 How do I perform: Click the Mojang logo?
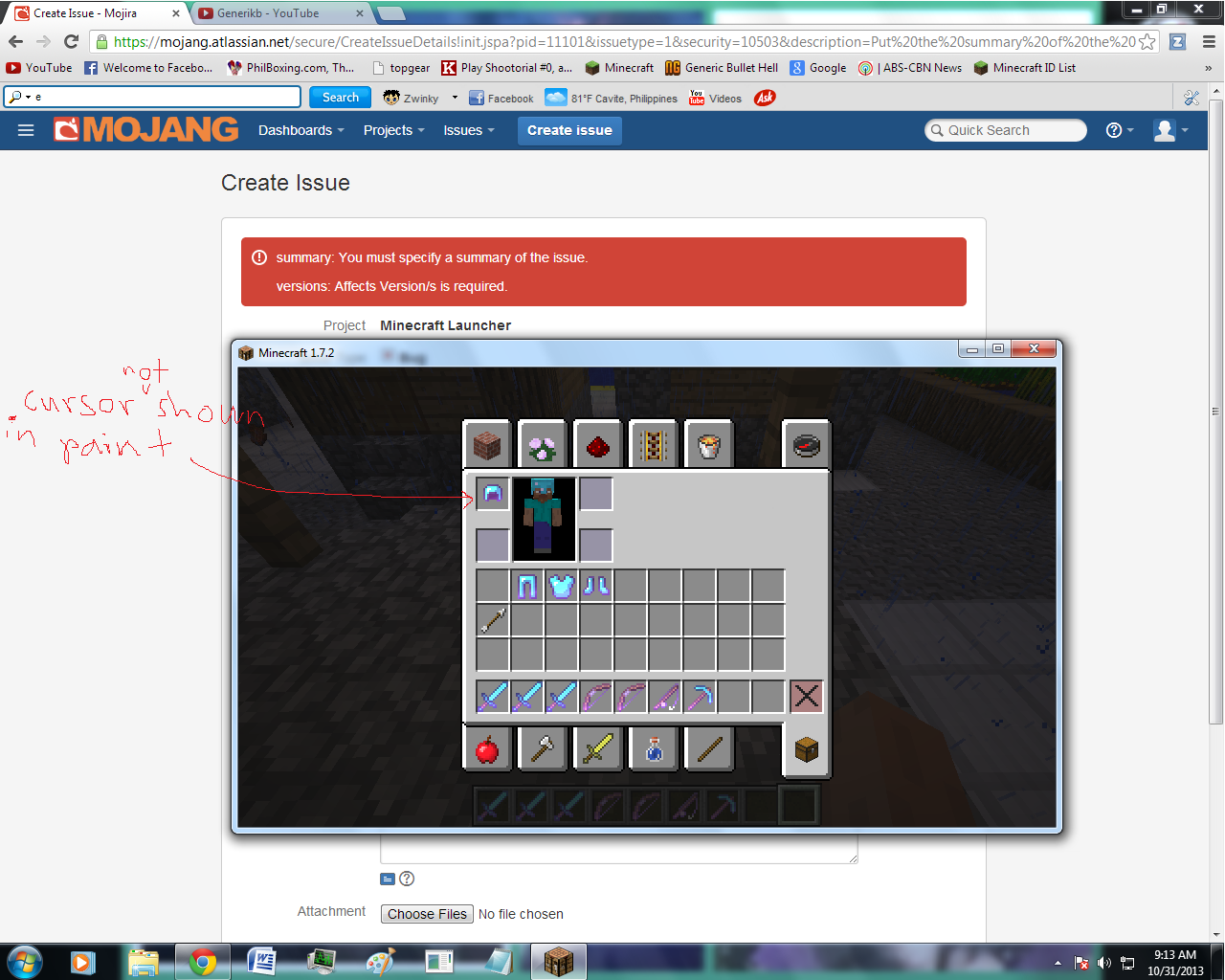[x=146, y=129]
